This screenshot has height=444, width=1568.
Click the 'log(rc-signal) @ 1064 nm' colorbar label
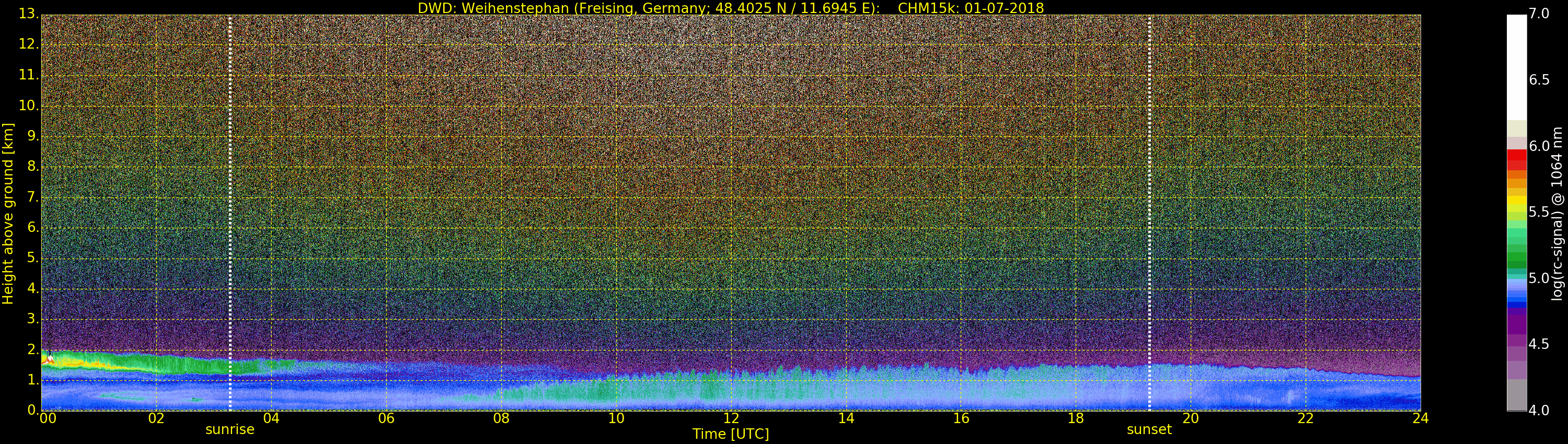[x=1558, y=214]
